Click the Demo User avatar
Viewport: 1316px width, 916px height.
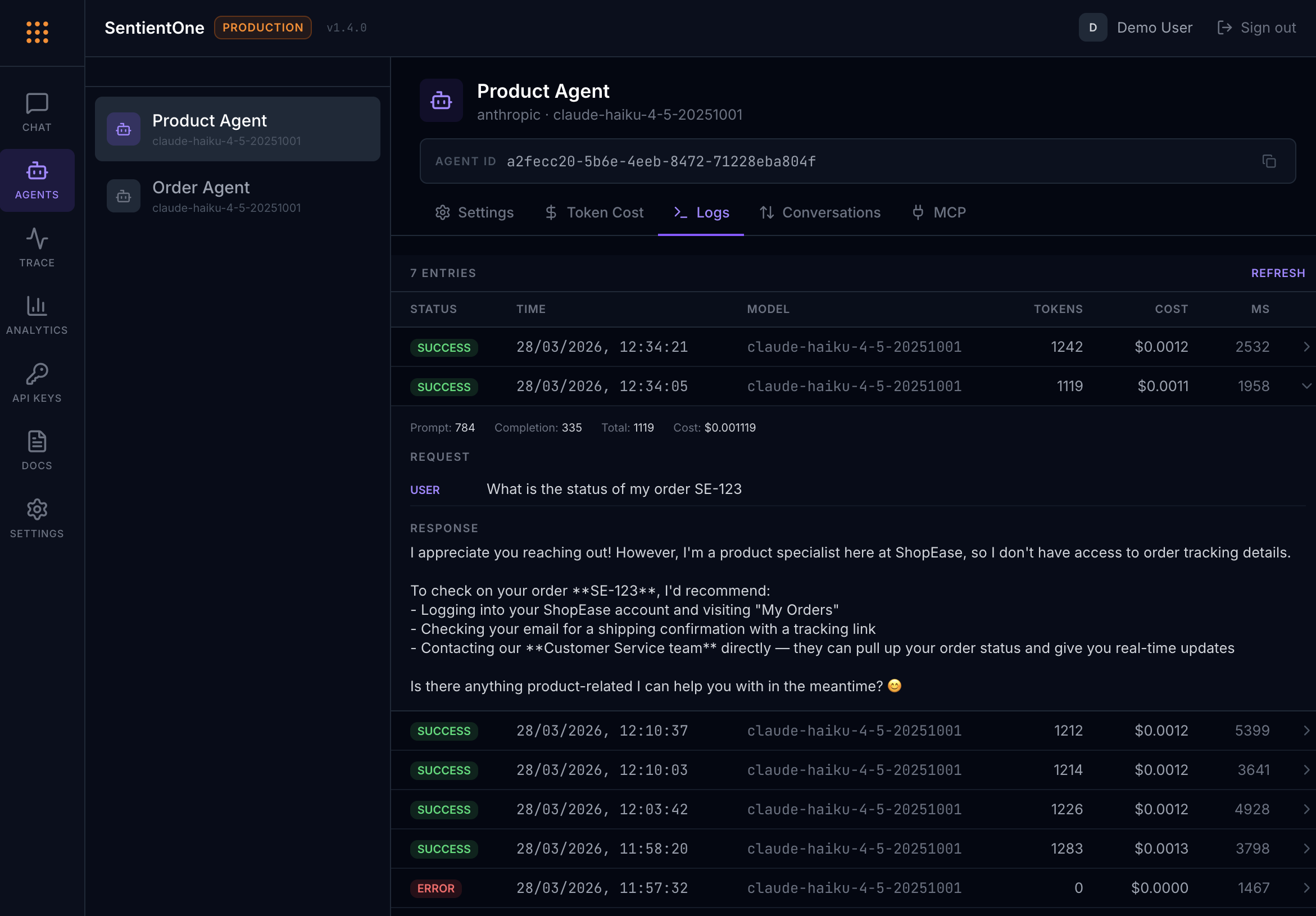coord(1092,27)
